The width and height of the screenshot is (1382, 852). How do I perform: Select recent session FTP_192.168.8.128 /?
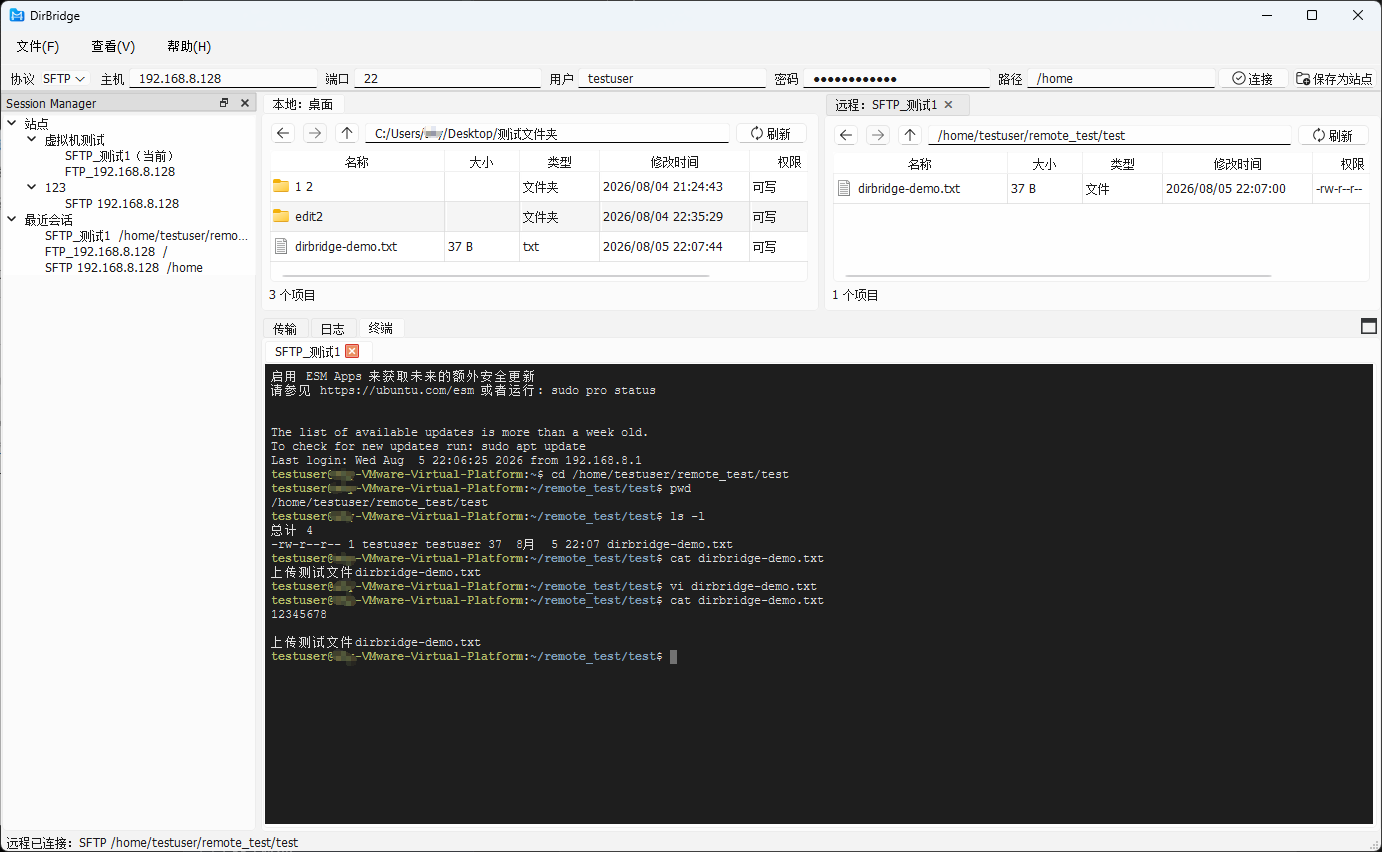tap(106, 251)
